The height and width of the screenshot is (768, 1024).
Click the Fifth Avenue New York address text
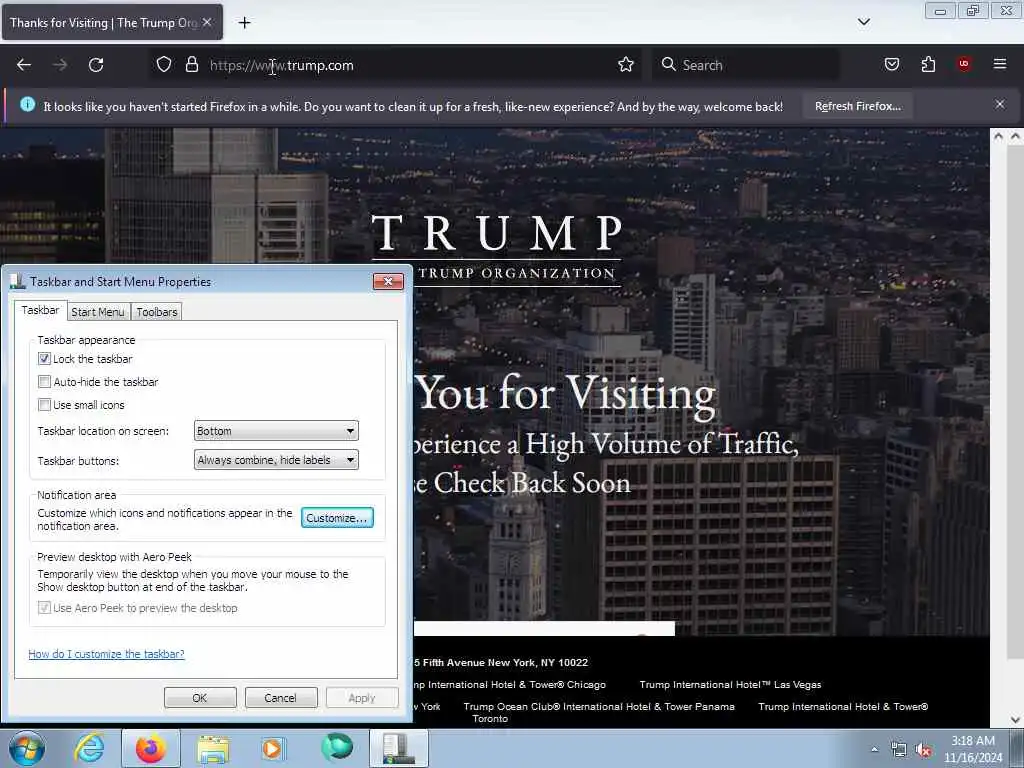(501, 662)
